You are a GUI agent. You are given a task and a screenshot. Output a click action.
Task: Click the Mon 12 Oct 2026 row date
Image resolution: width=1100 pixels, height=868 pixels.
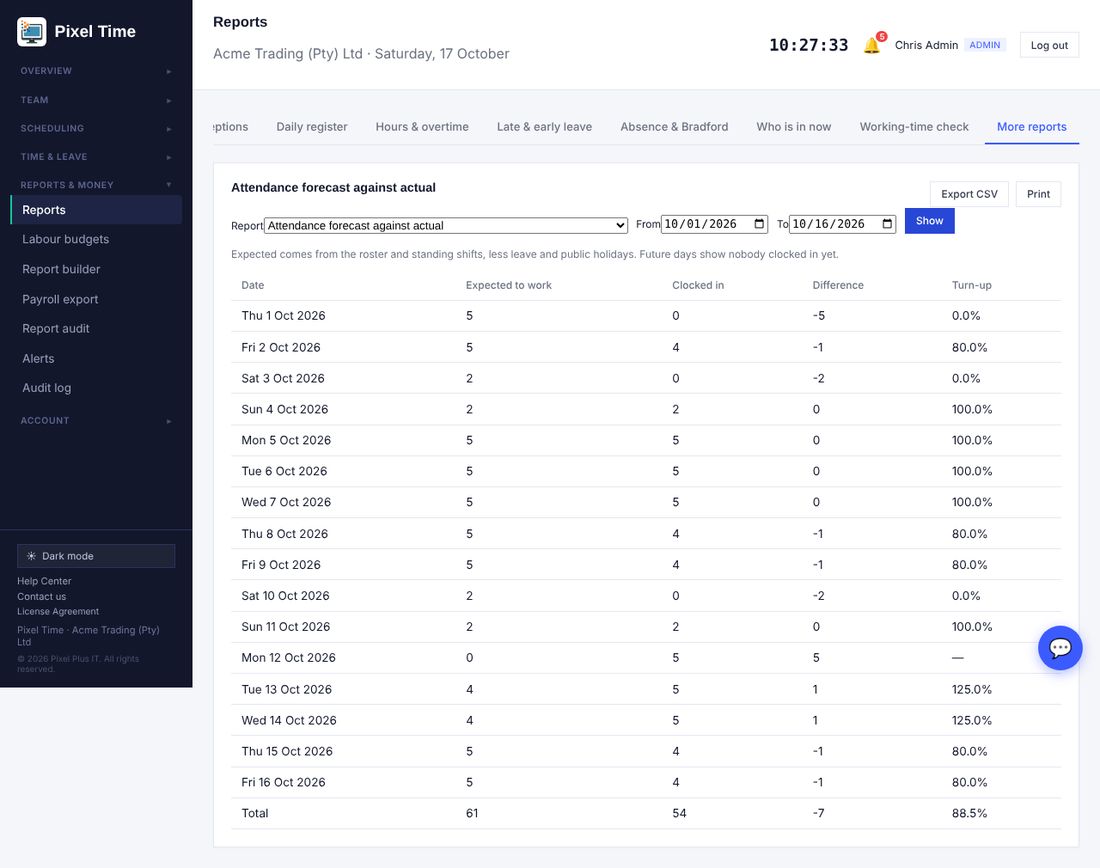(x=288, y=657)
